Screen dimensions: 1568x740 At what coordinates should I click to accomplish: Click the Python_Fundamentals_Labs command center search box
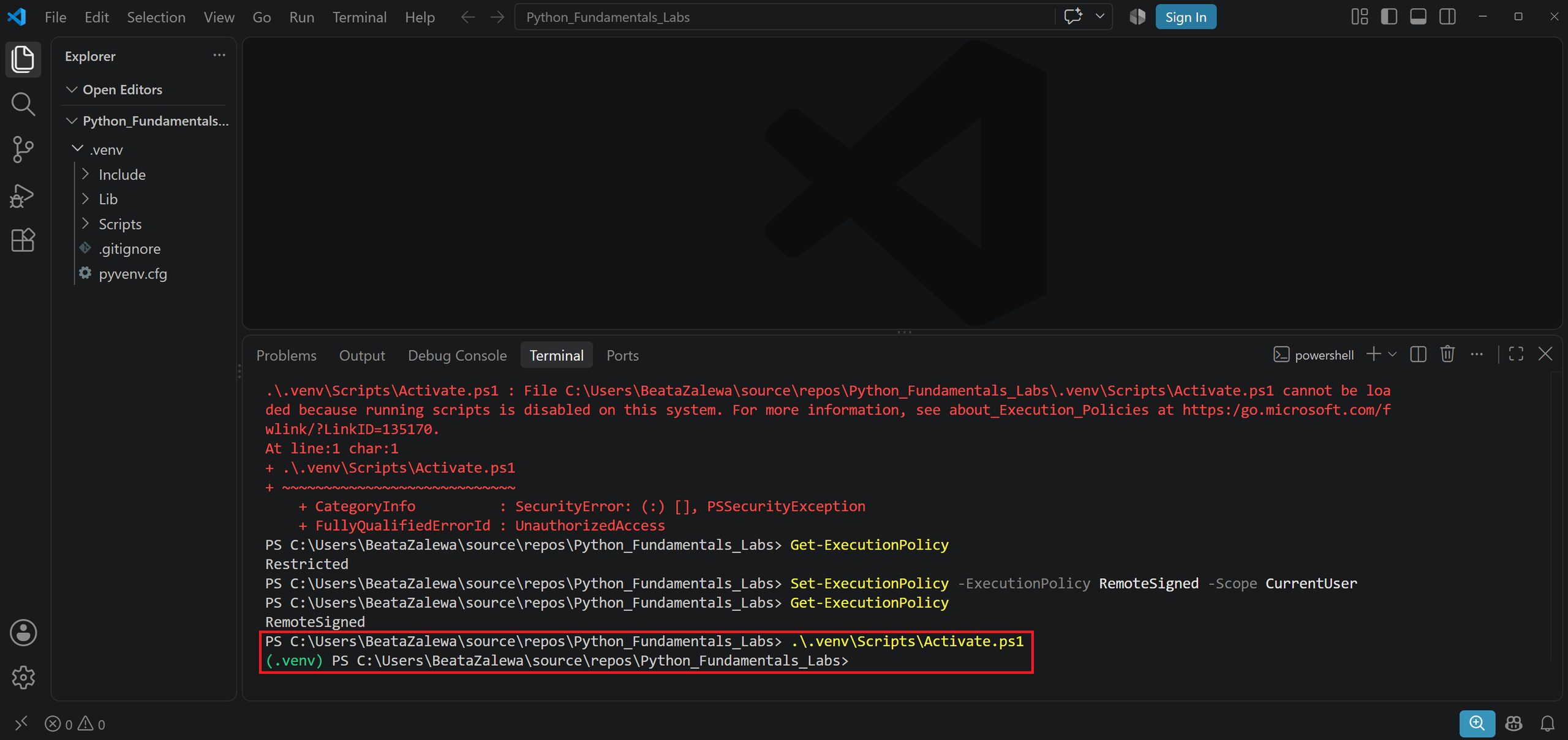[x=784, y=17]
